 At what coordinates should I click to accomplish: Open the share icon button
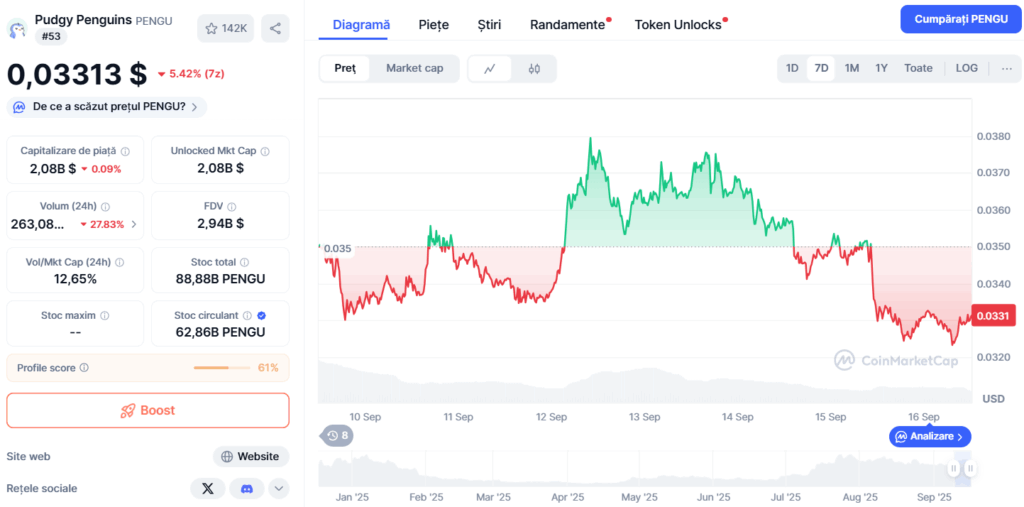pos(275,28)
